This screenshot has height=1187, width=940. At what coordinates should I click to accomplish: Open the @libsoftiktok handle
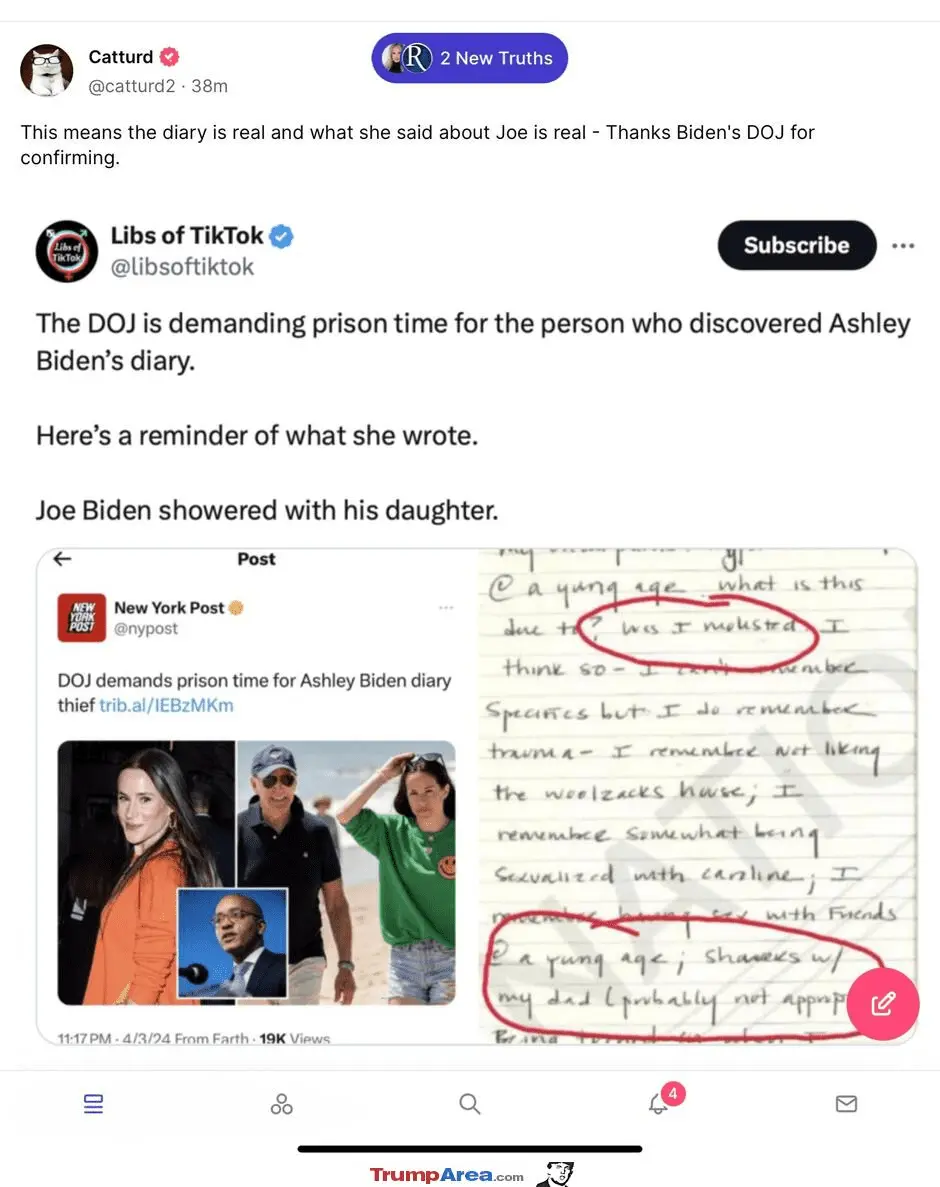pos(182,267)
